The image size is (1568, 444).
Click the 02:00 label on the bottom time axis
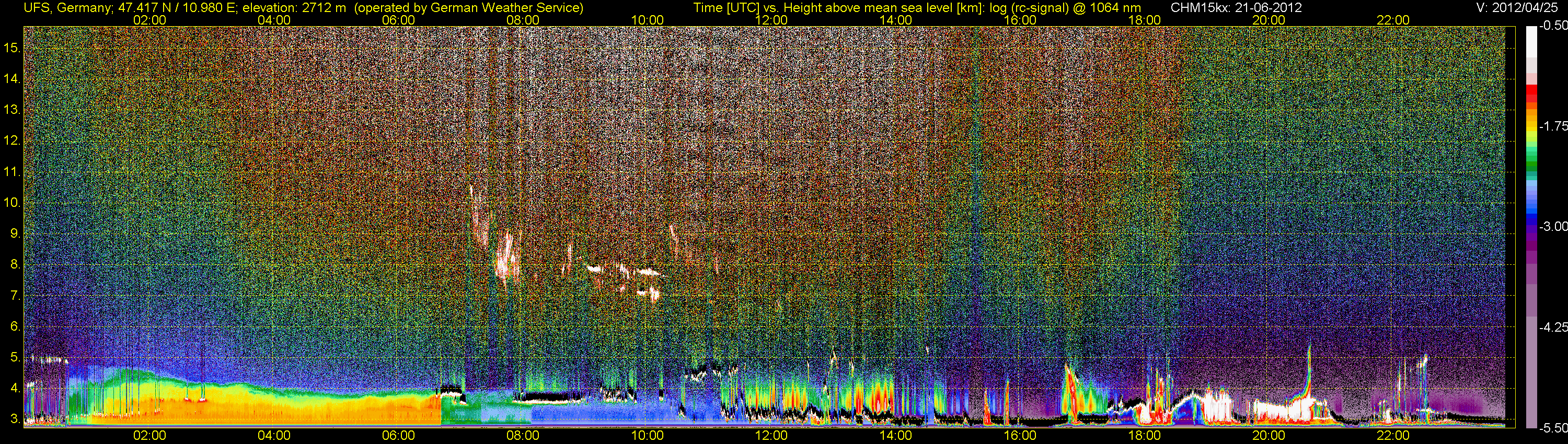[x=149, y=436]
